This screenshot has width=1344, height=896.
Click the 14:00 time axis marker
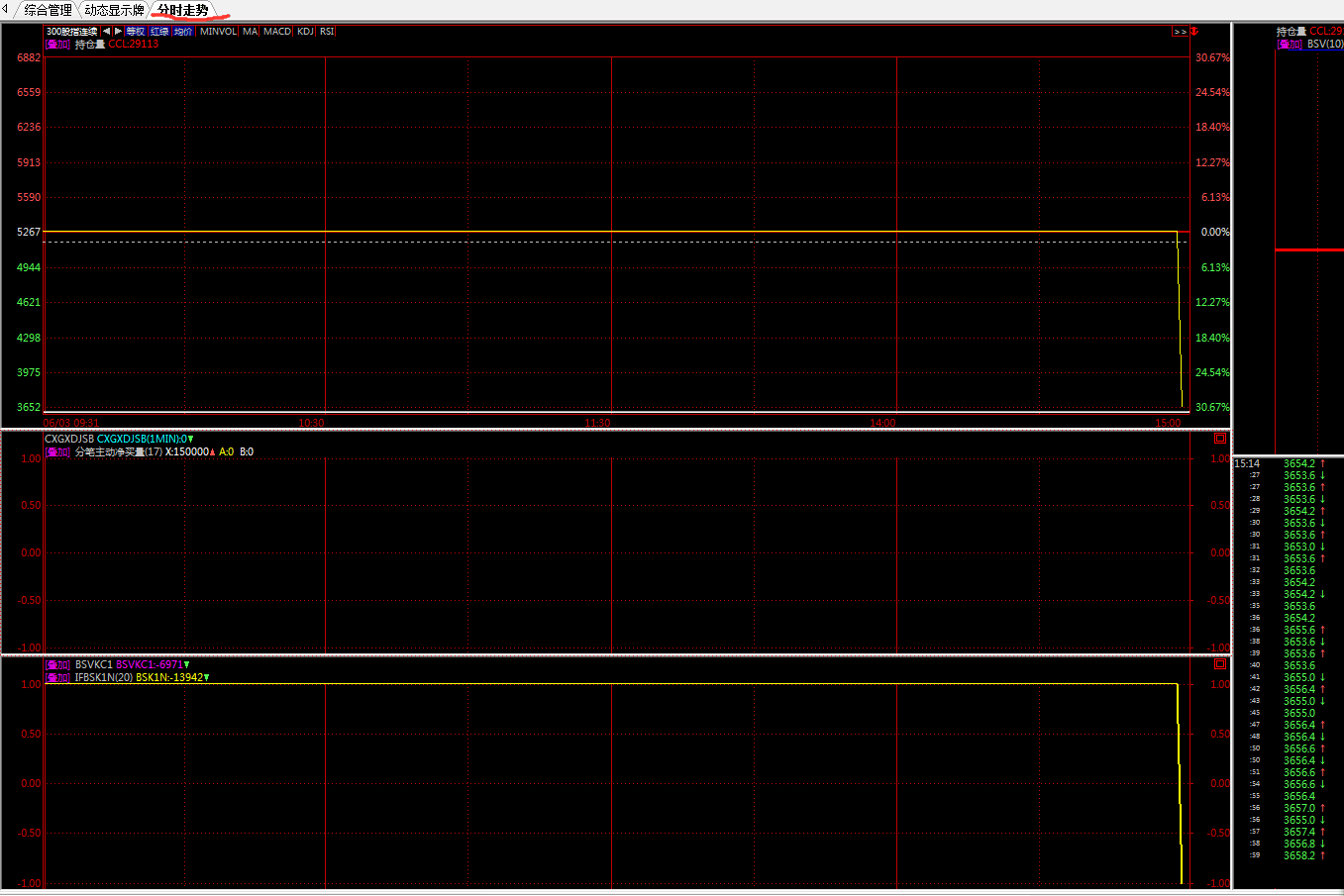tap(882, 423)
